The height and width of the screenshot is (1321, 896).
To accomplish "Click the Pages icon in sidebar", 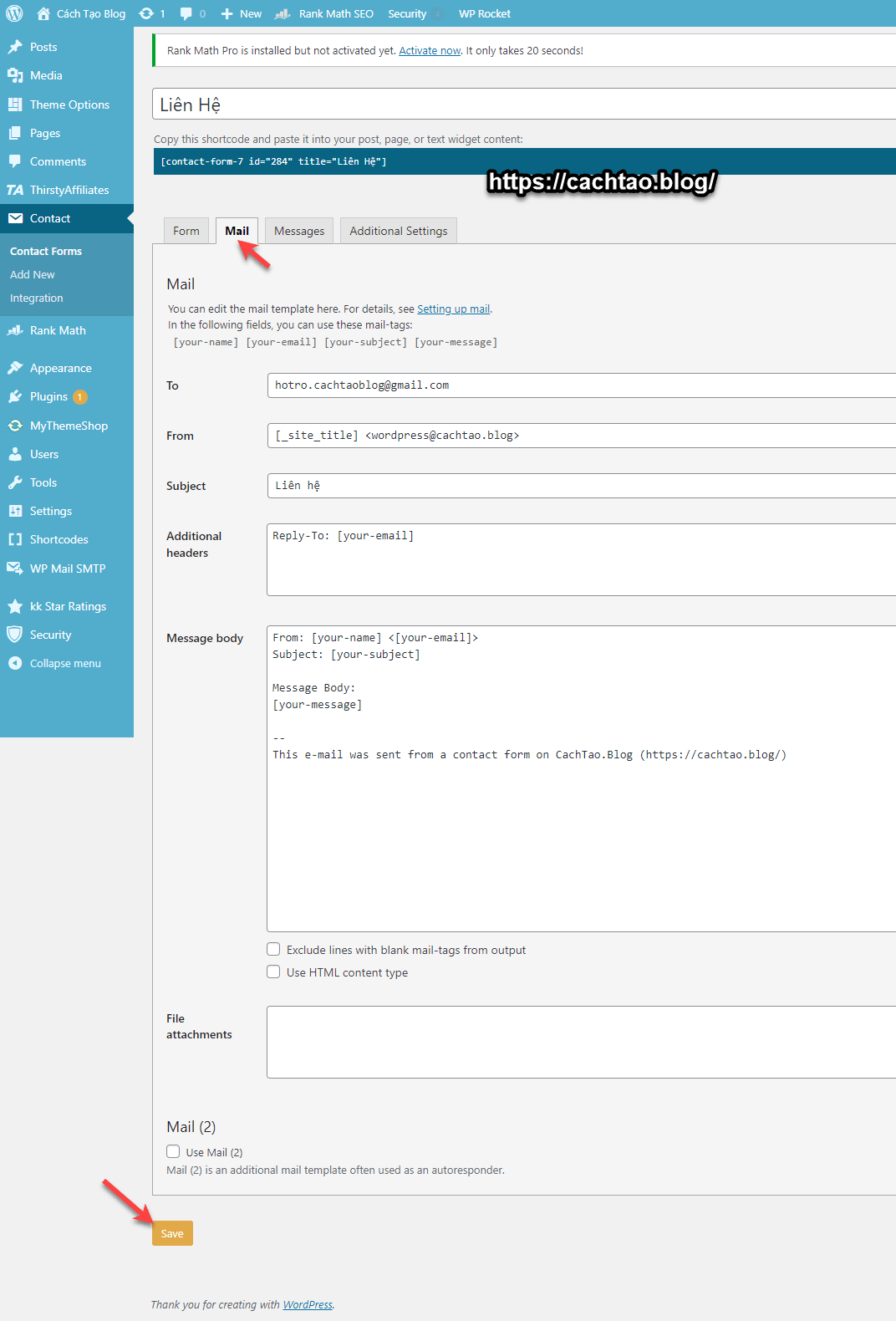I will 15,133.
